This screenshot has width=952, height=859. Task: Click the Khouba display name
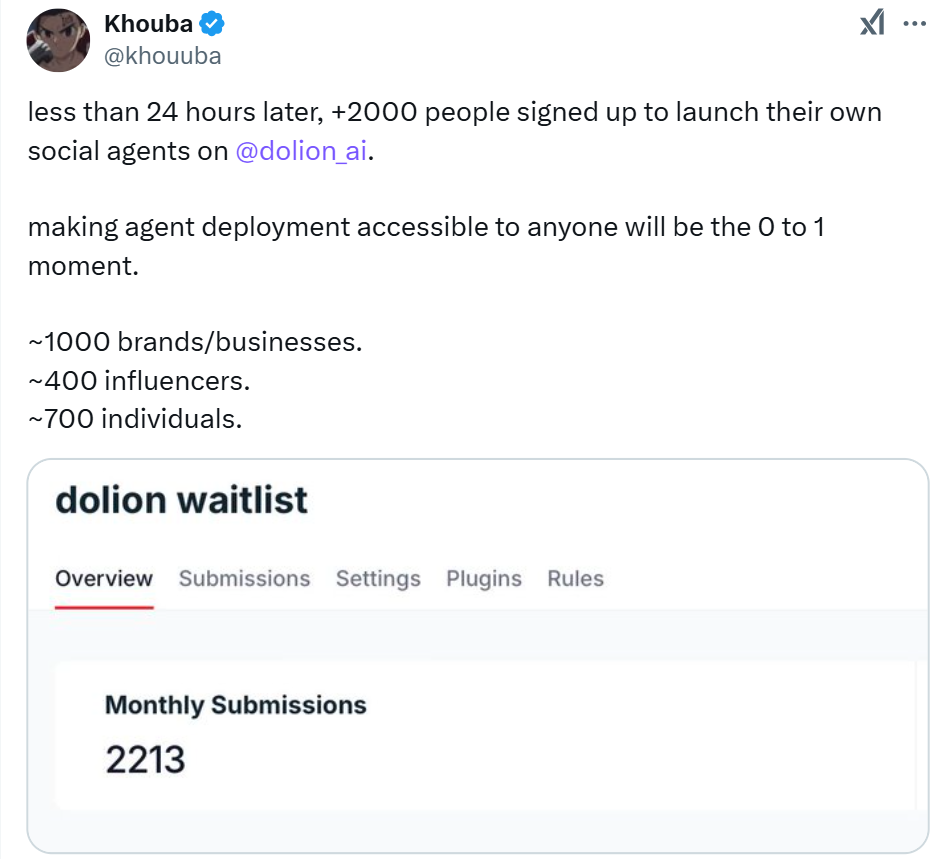[x=148, y=24]
